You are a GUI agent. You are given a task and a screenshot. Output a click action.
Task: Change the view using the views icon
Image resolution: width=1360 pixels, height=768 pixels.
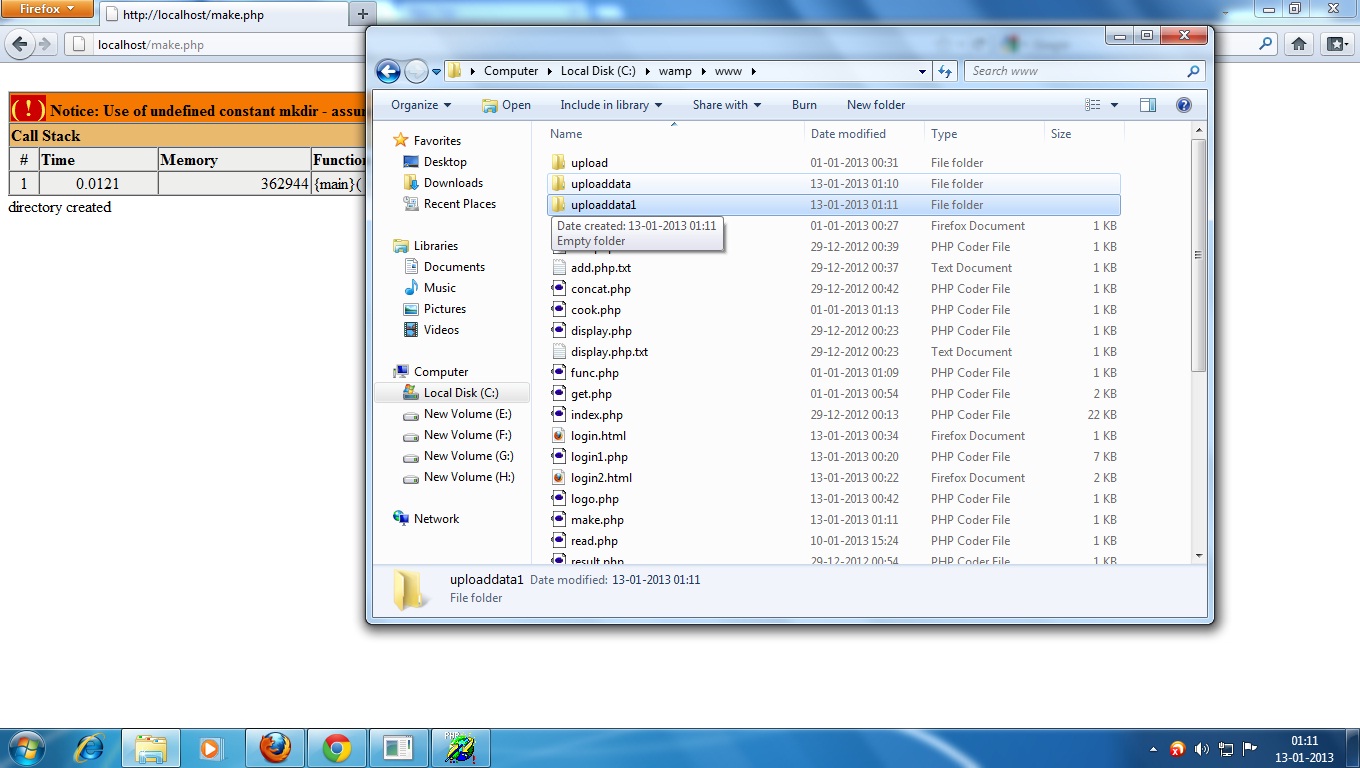click(x=1093, y=105)
